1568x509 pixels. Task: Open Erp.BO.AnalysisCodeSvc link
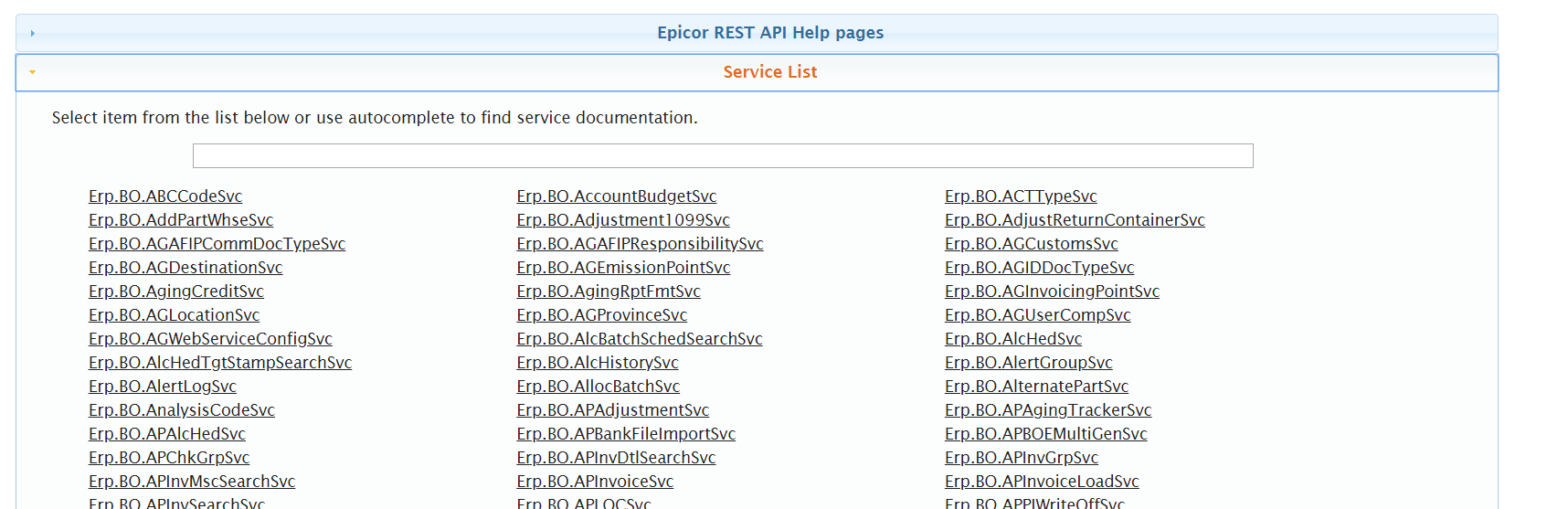(x=182, y=410)
